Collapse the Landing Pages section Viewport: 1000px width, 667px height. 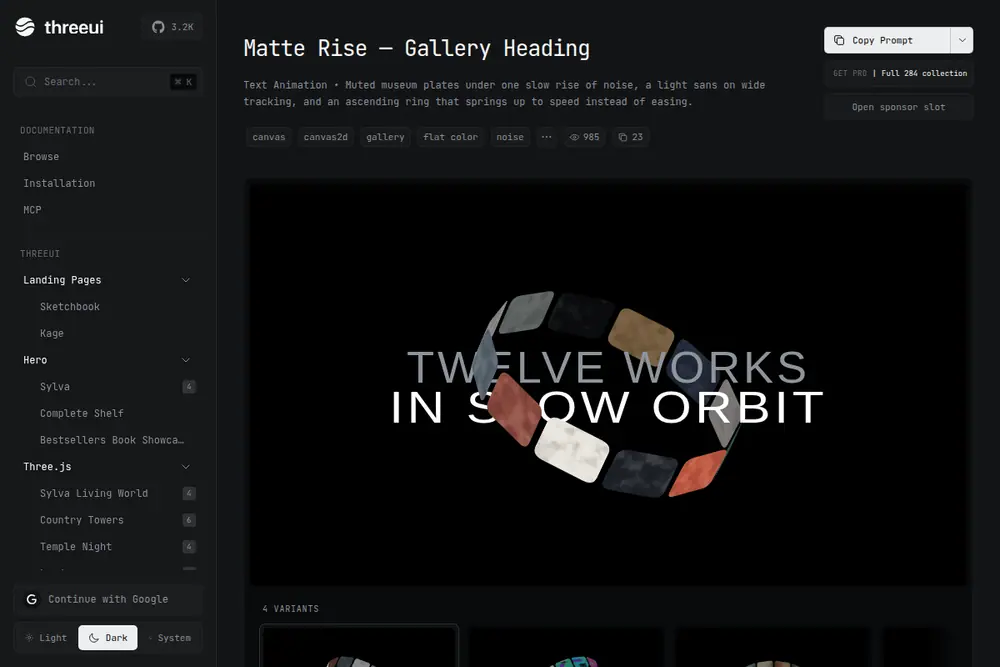pos(186,280)
